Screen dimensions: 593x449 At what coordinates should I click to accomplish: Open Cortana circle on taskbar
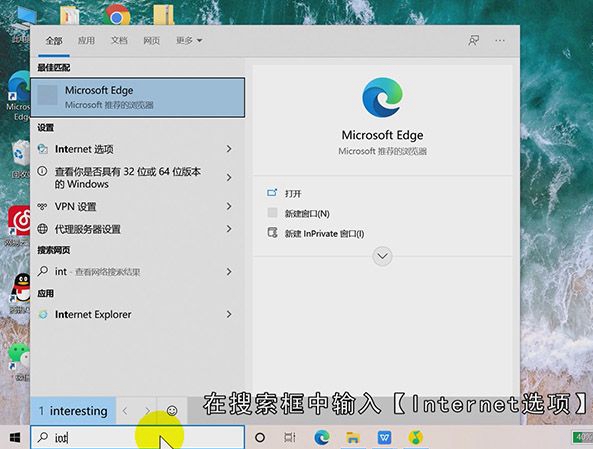point(260,438)
